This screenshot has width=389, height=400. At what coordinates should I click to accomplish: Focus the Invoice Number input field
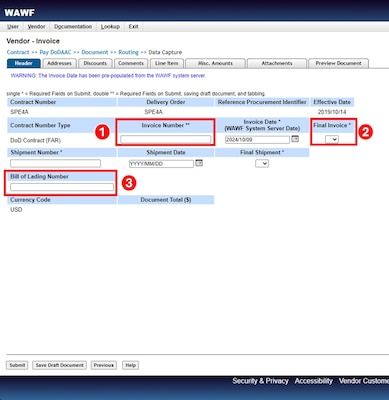[165, 139]
